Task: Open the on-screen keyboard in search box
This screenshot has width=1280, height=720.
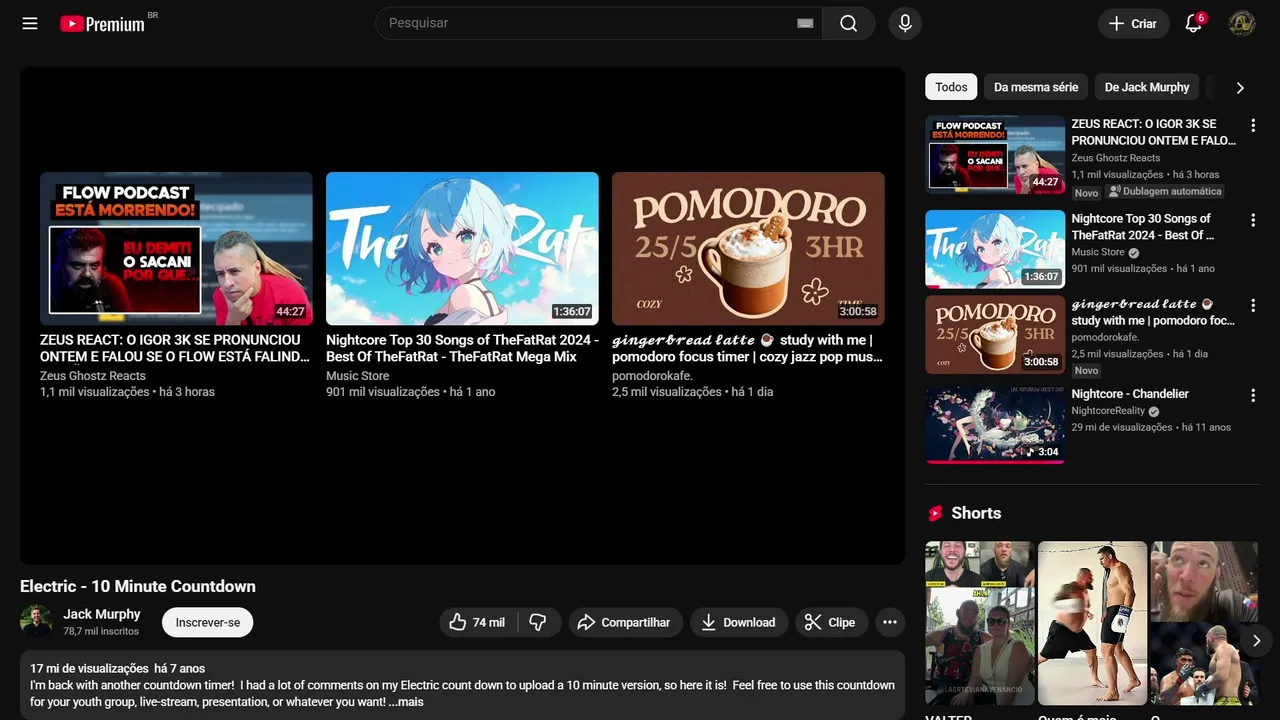Action: pyautogui.click(x=805, y=23)
